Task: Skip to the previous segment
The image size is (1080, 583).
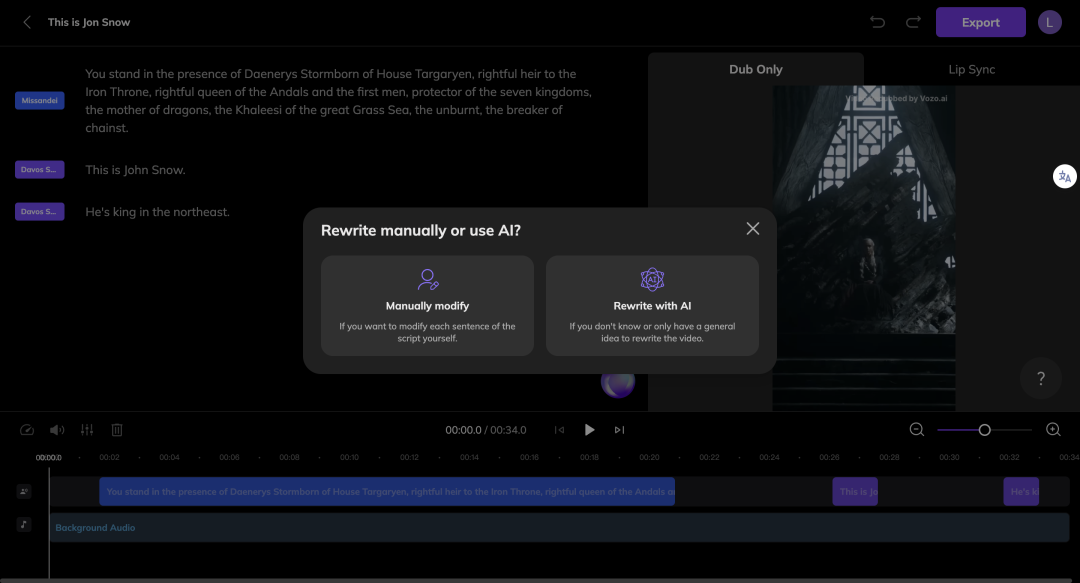Action: pyautogui.click(x=559, y=430)
